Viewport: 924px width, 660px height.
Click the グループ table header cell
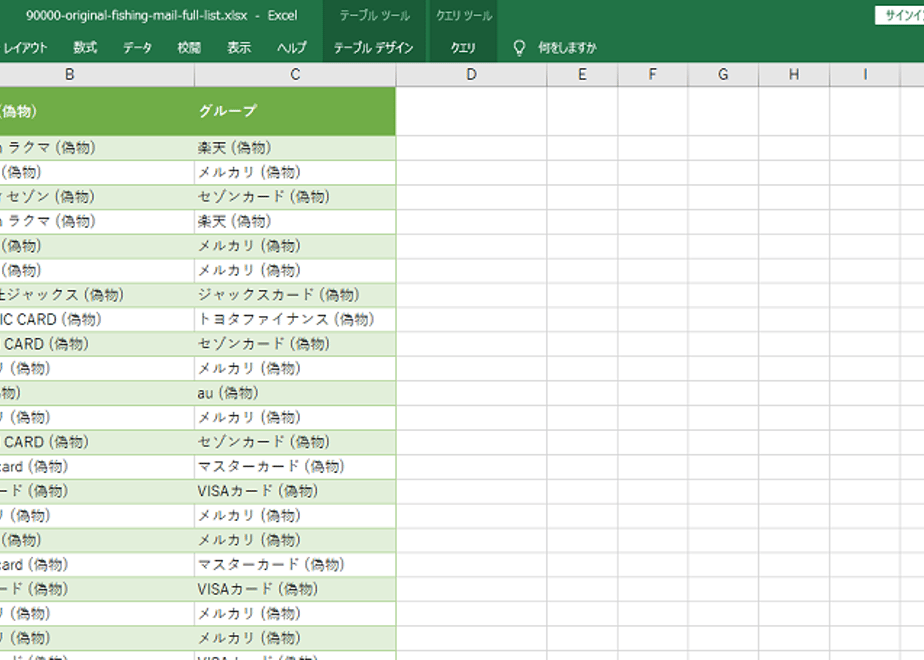point(295,111)
